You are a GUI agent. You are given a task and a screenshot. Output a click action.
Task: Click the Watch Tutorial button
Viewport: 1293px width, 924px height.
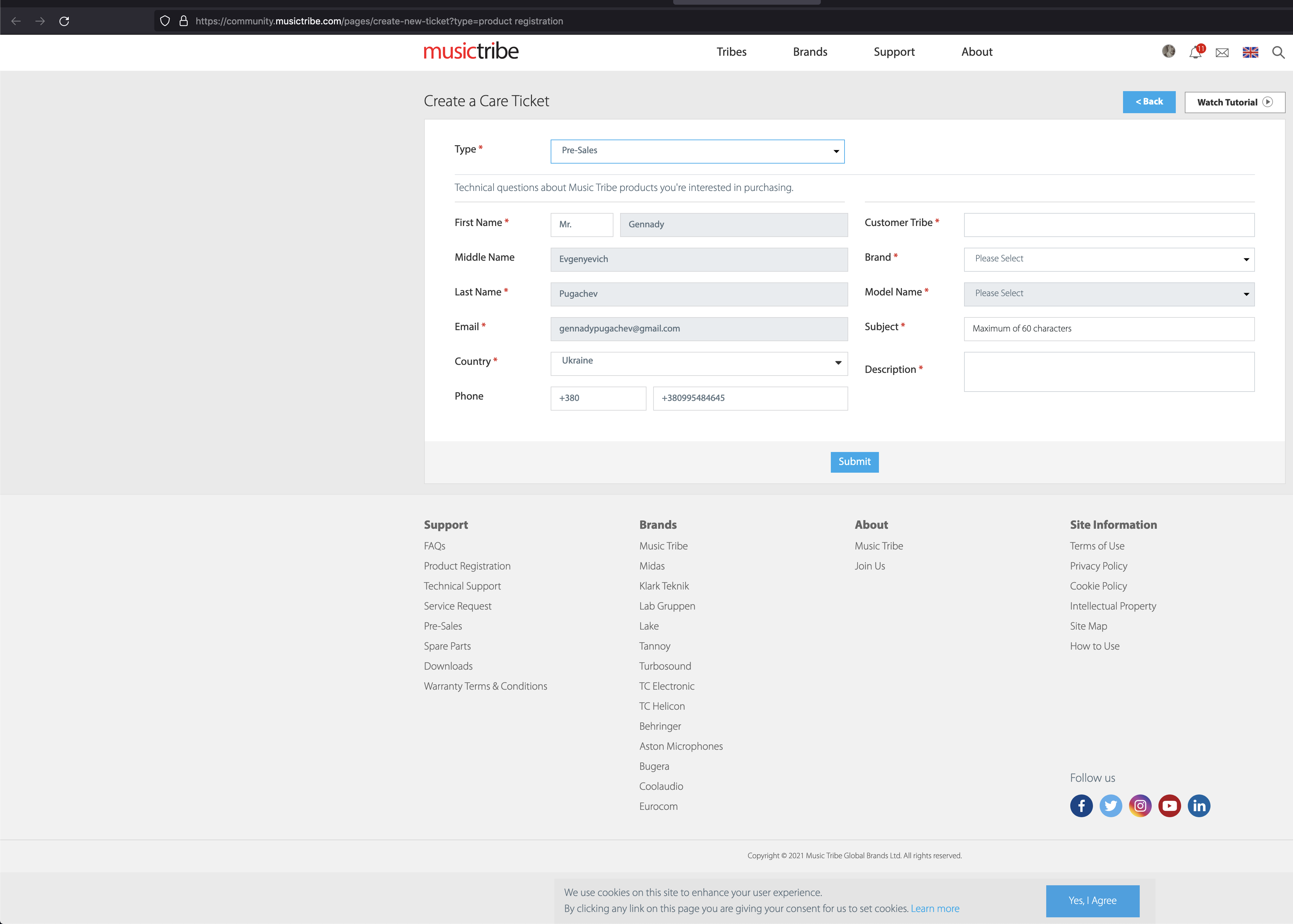(x=1234, y=102)
